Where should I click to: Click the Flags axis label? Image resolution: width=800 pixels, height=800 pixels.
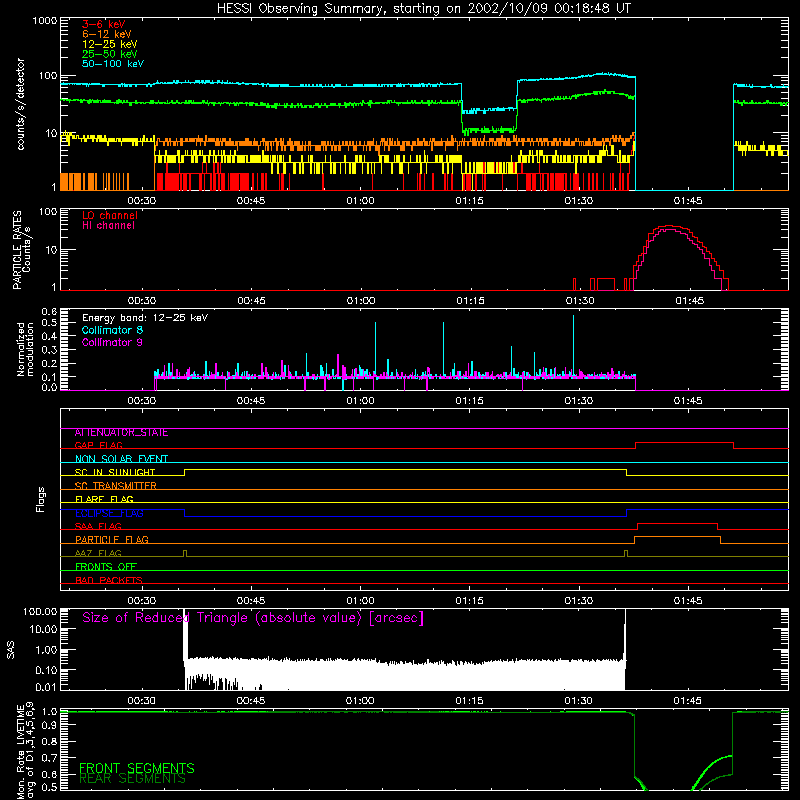[40, 499]
